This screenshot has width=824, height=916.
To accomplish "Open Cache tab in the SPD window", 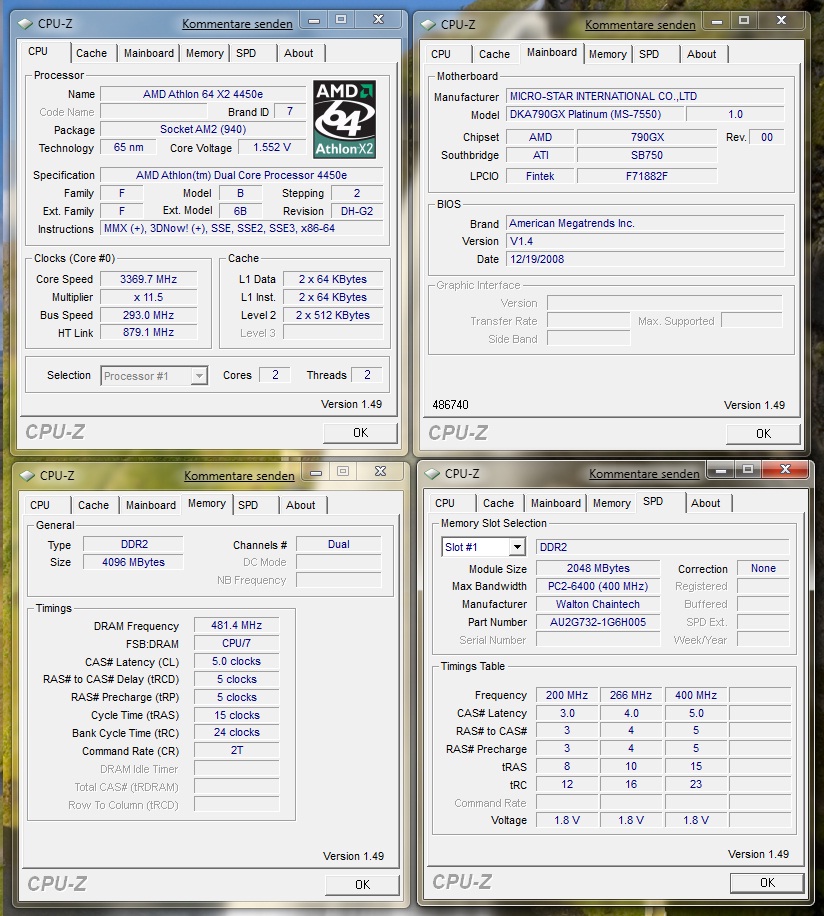I will 498,504.
